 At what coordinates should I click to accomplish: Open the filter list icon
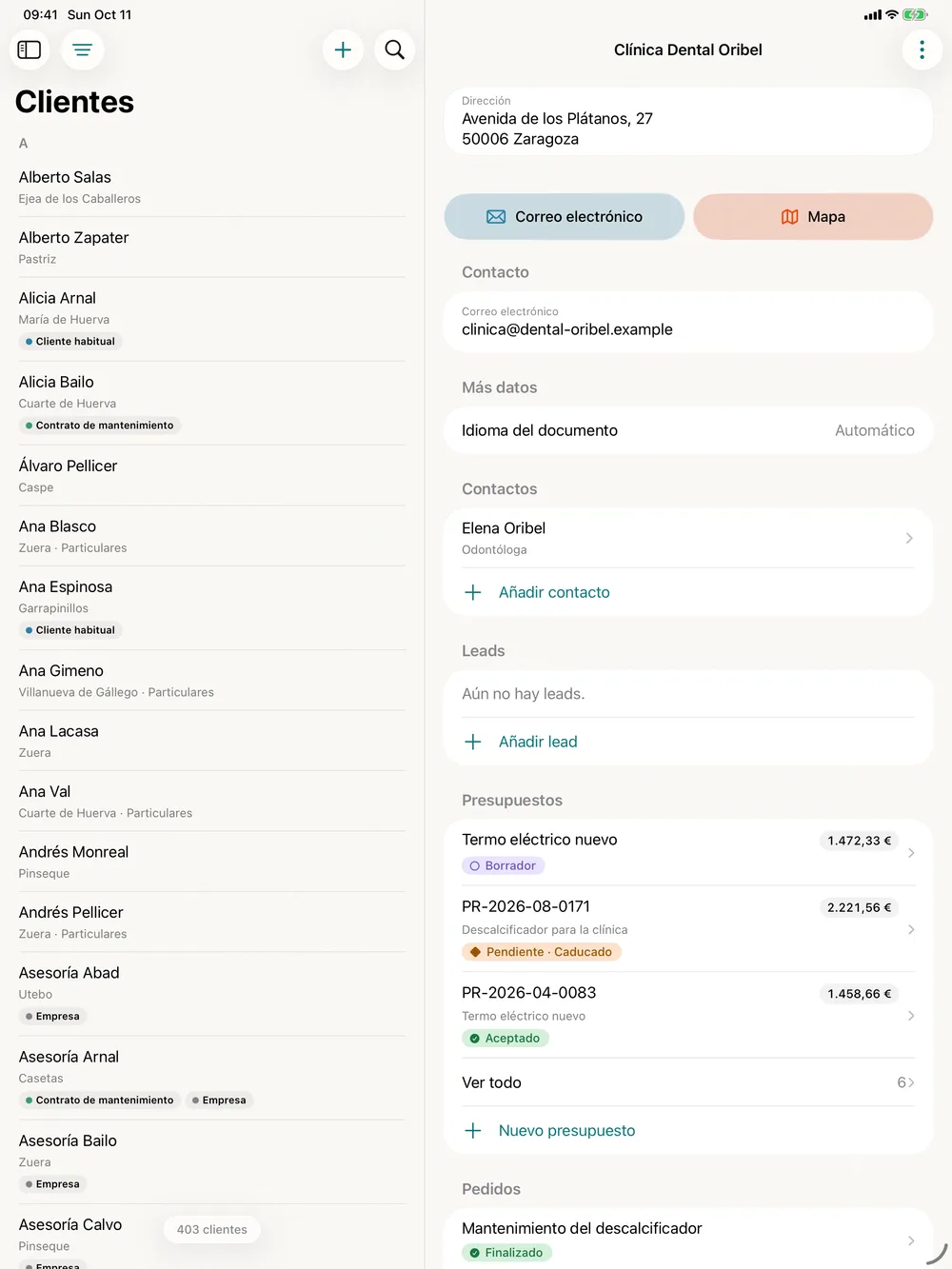click(83, 50)
